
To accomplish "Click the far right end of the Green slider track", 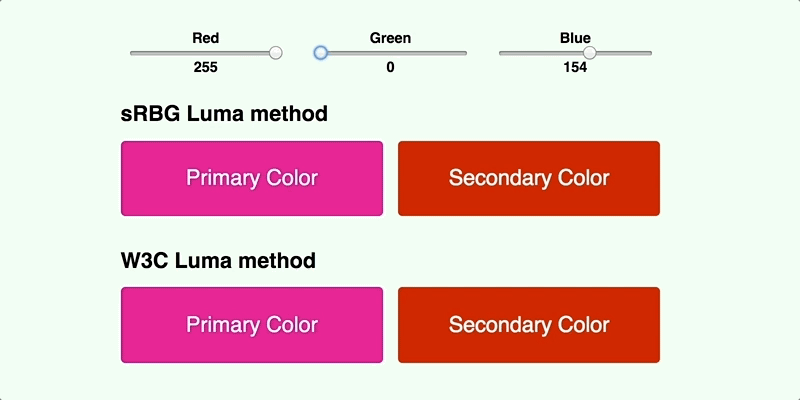I will [x=465, y=53].
